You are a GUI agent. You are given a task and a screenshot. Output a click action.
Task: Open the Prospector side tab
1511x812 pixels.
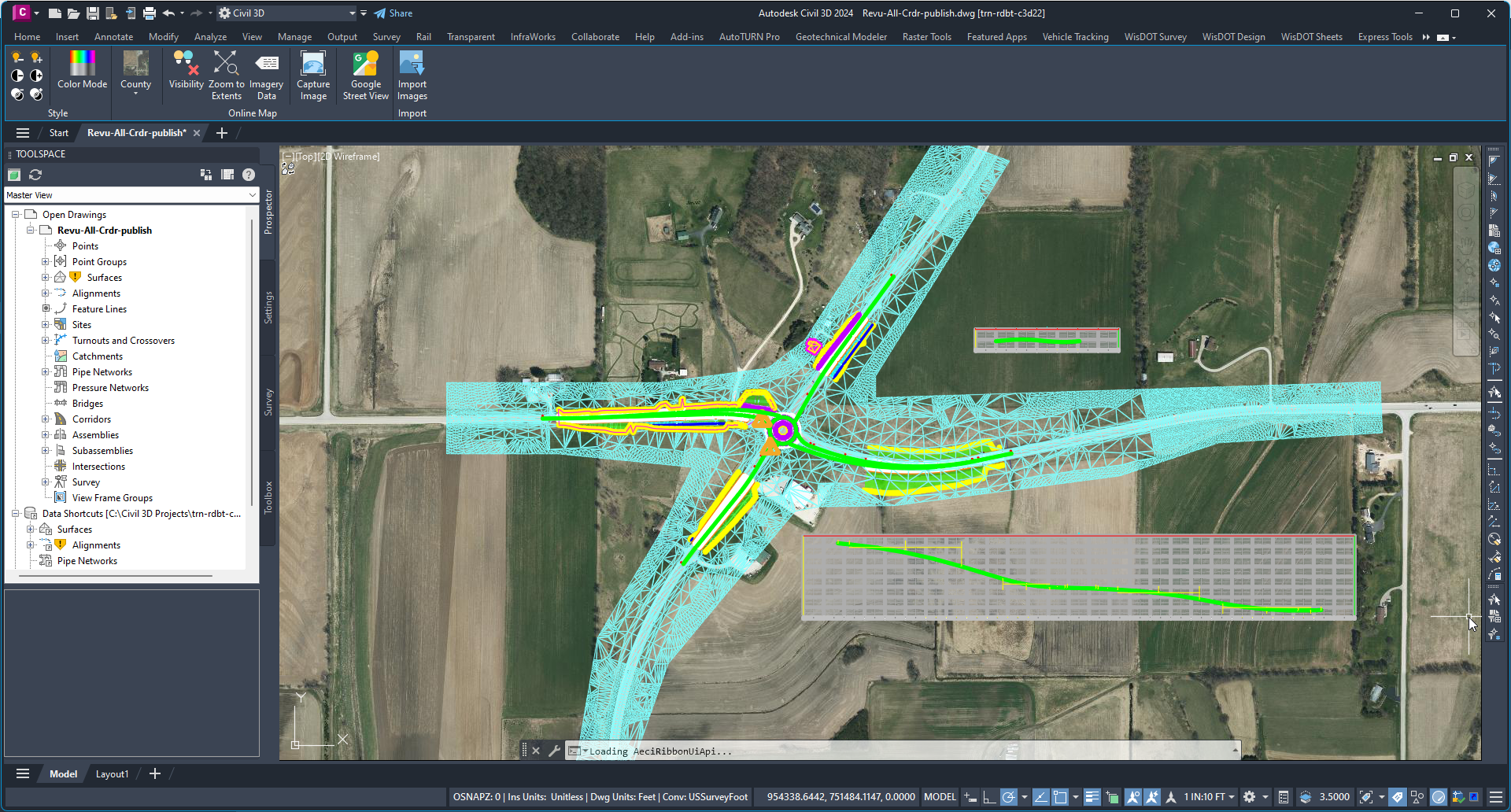pos(268,212)
